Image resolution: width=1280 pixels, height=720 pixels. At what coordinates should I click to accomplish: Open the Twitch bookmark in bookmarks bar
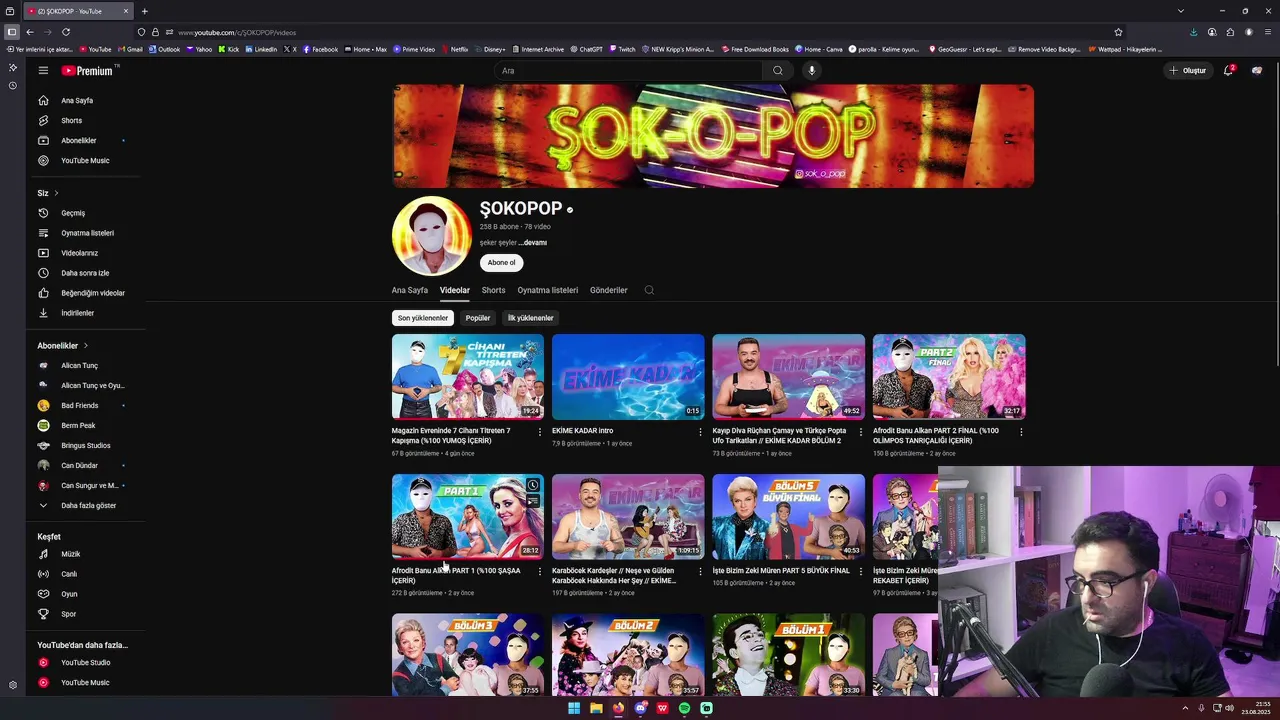pos(622,49)
